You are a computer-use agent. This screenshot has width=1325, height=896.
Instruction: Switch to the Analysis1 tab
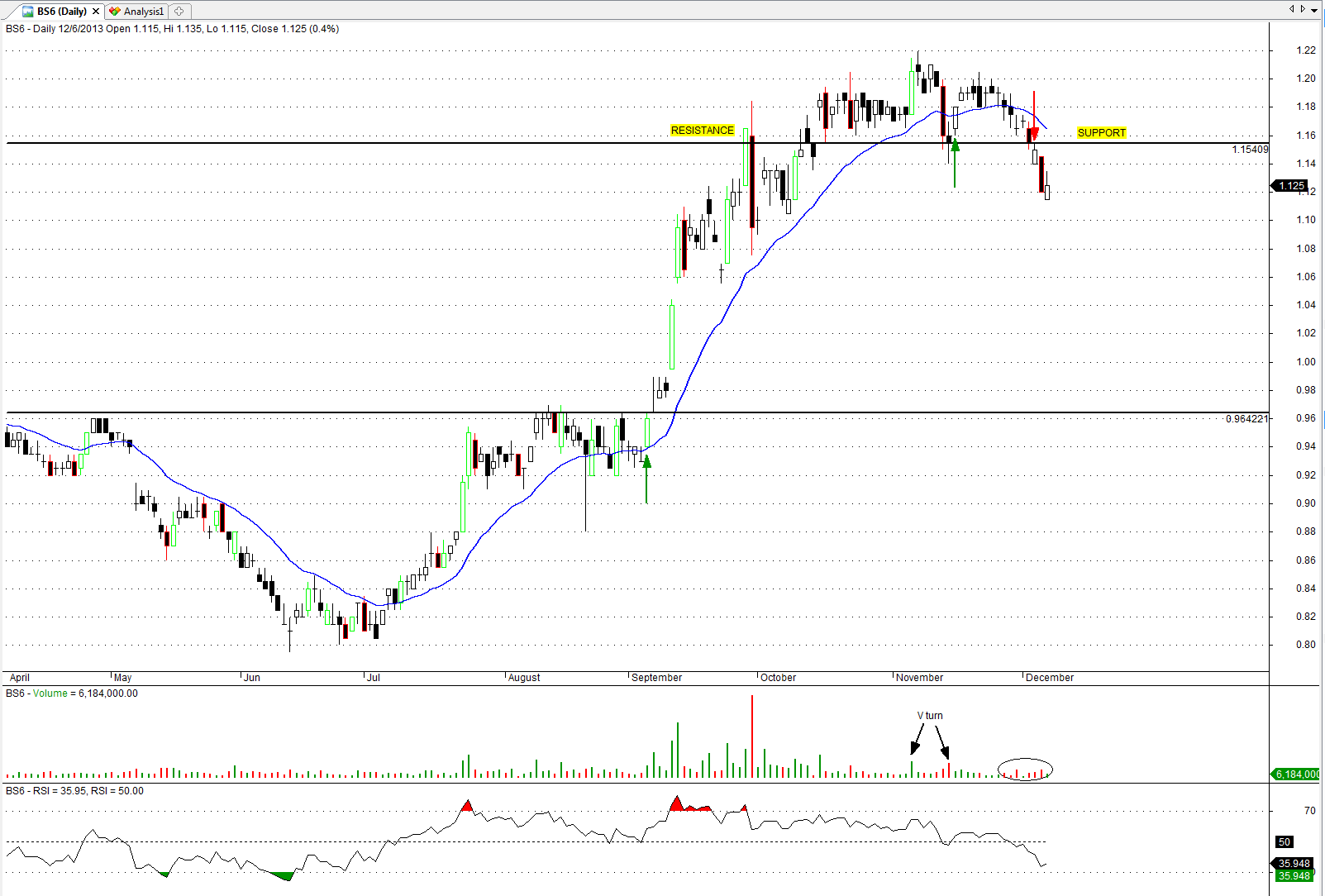coord(143,12)
